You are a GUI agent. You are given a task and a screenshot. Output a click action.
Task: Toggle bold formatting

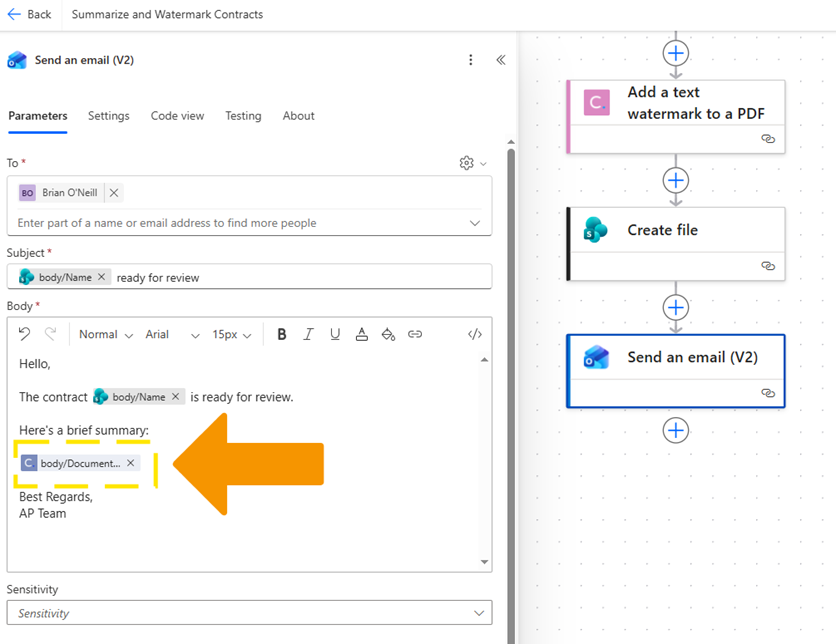282,334
